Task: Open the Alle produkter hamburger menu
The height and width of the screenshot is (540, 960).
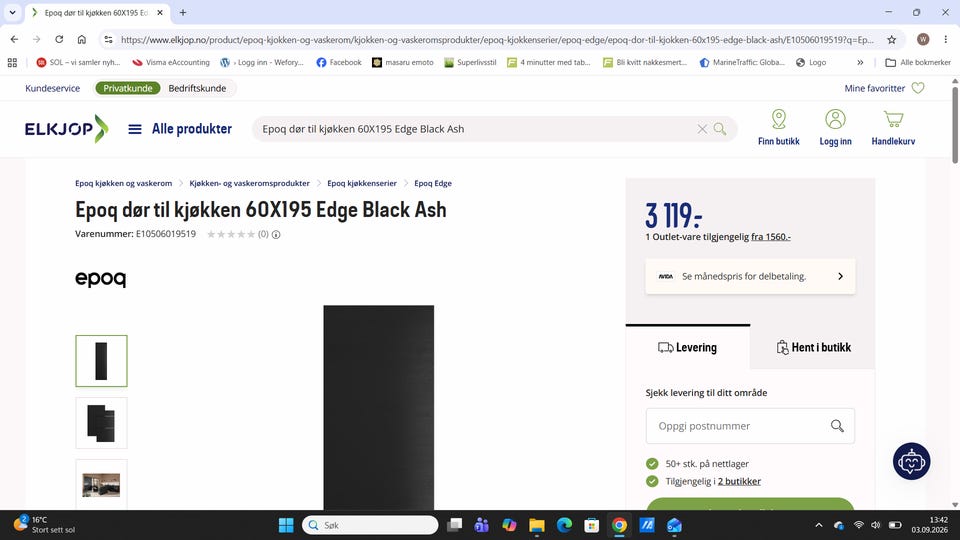Action: tap(135, 129)
